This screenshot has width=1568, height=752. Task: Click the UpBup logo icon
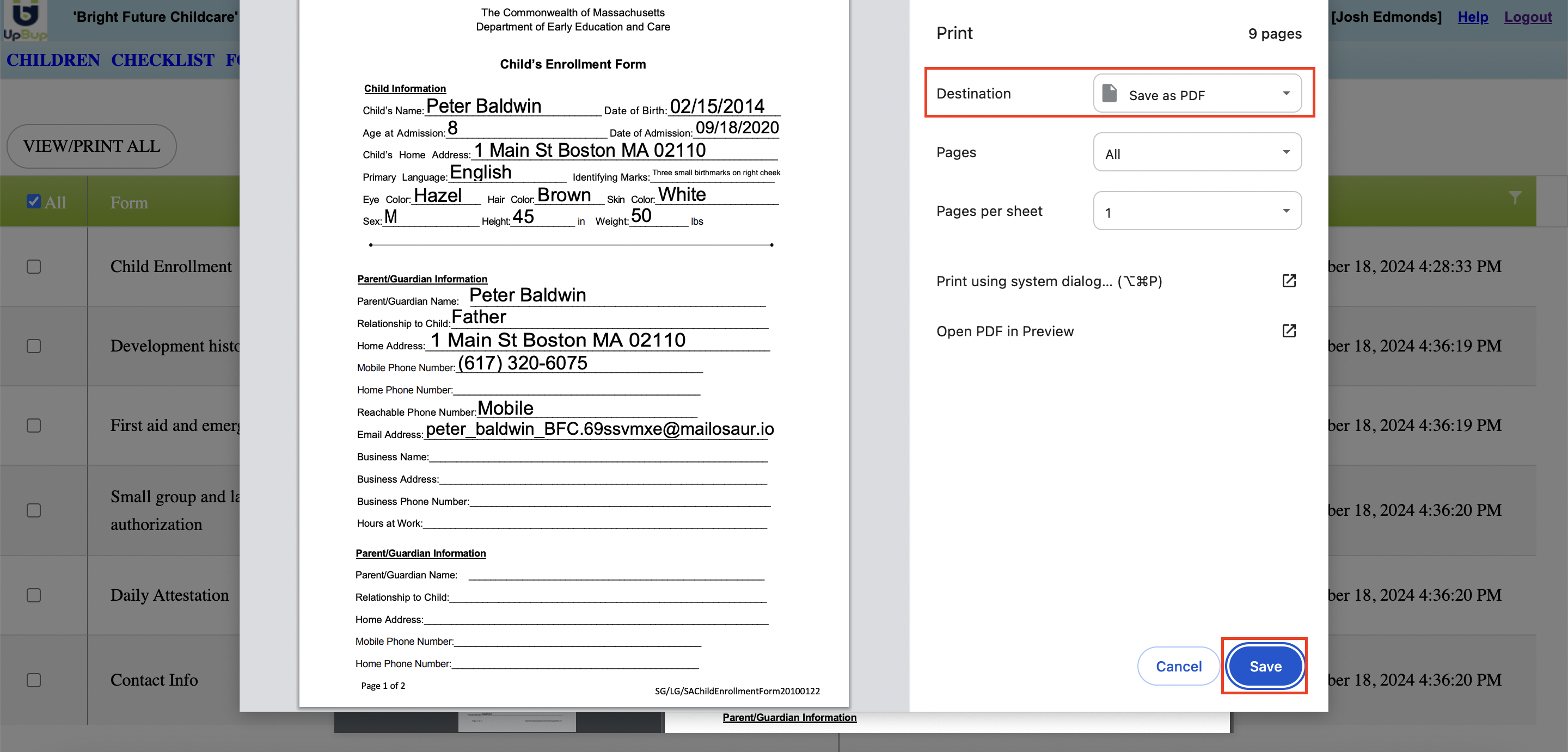[24, 20]
